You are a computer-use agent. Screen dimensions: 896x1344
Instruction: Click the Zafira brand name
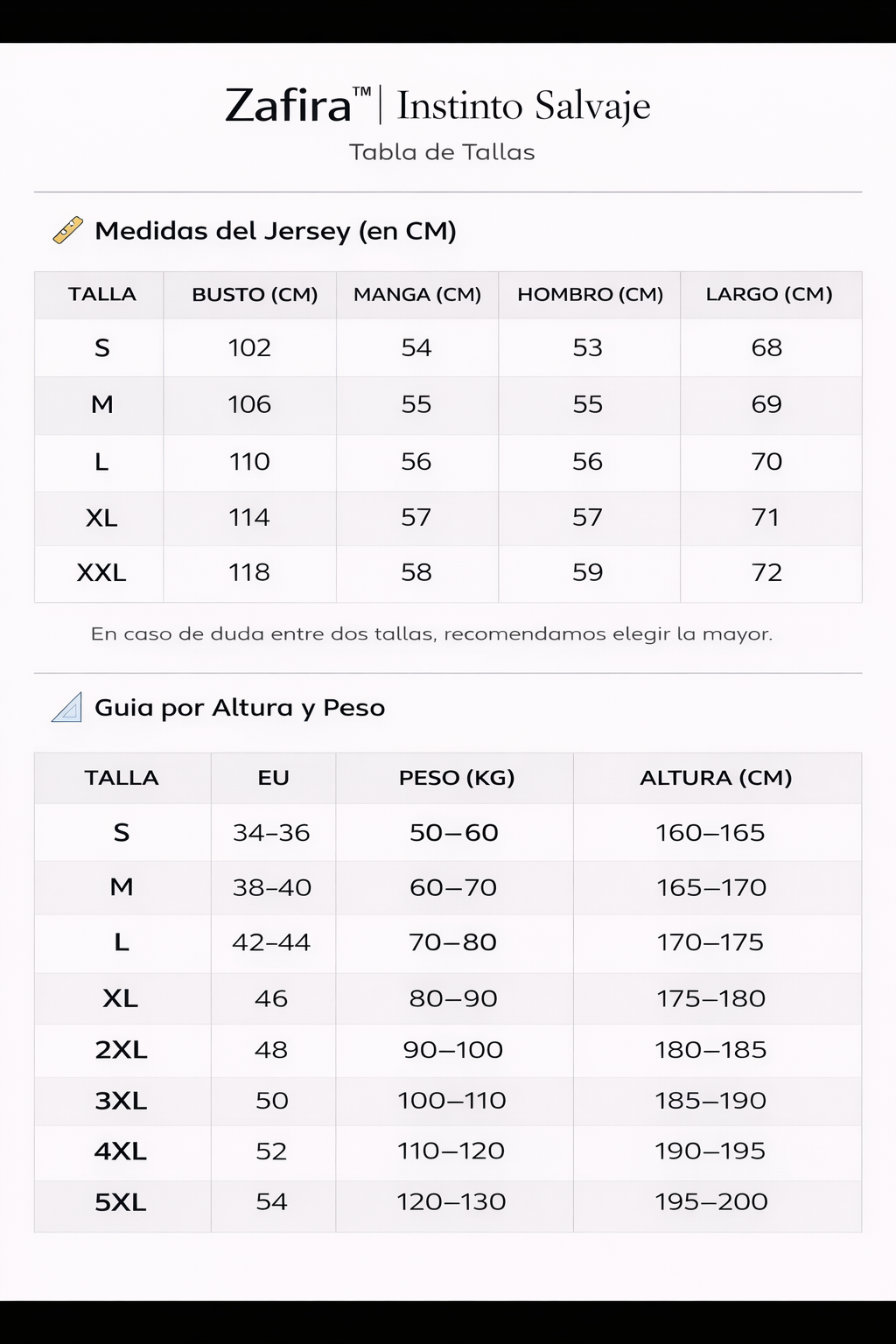[x=288, y=106]
